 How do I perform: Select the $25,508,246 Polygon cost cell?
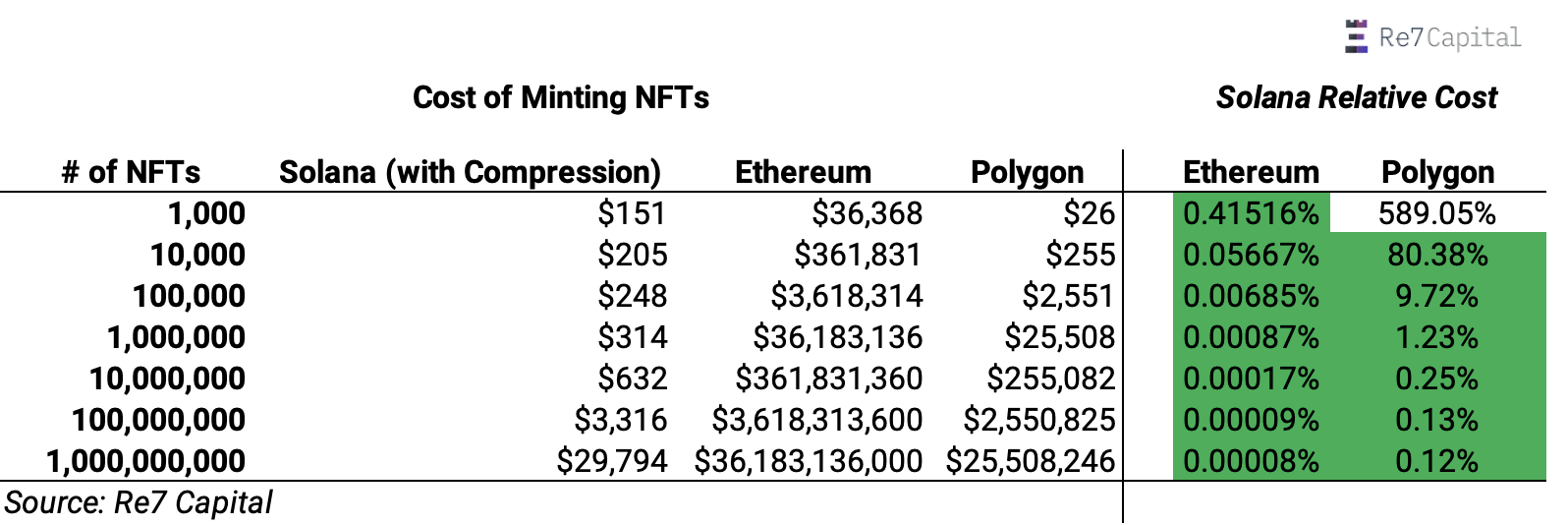(1031, 461)
